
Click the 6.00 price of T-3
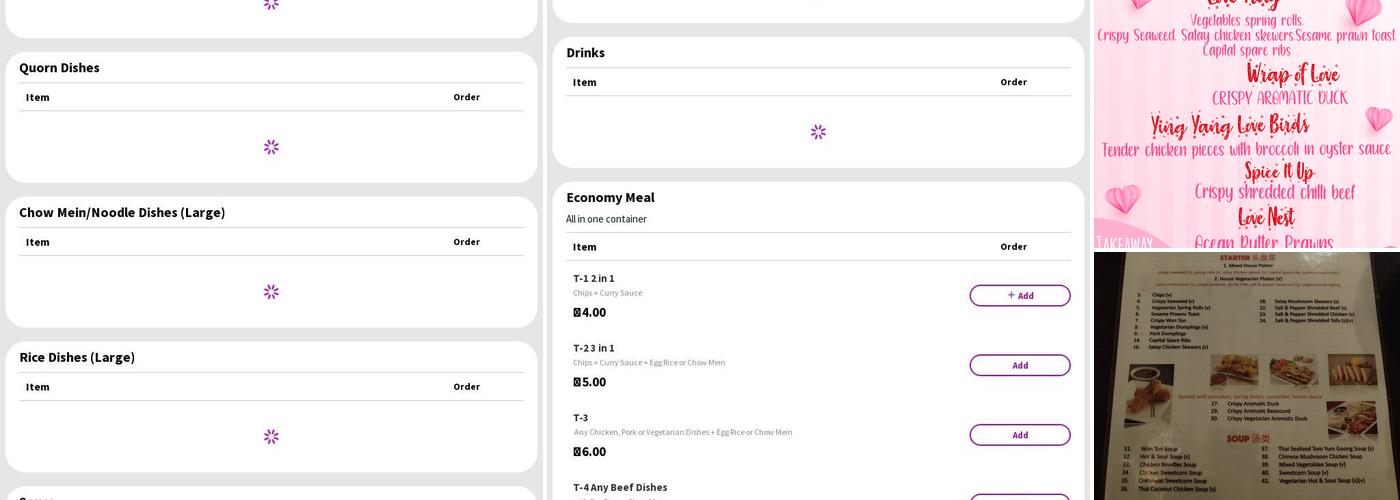(590, 452)
